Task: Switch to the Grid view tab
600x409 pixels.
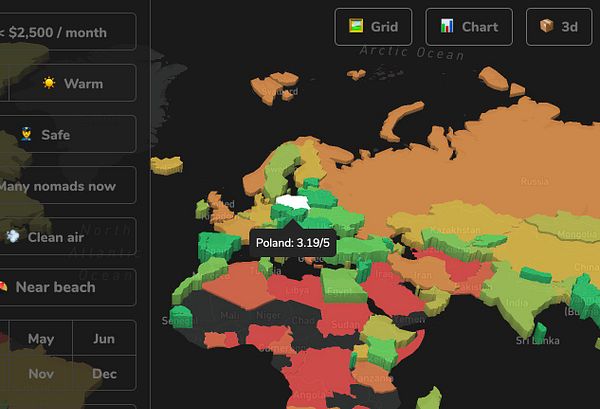Action: (x=373, y=27)
